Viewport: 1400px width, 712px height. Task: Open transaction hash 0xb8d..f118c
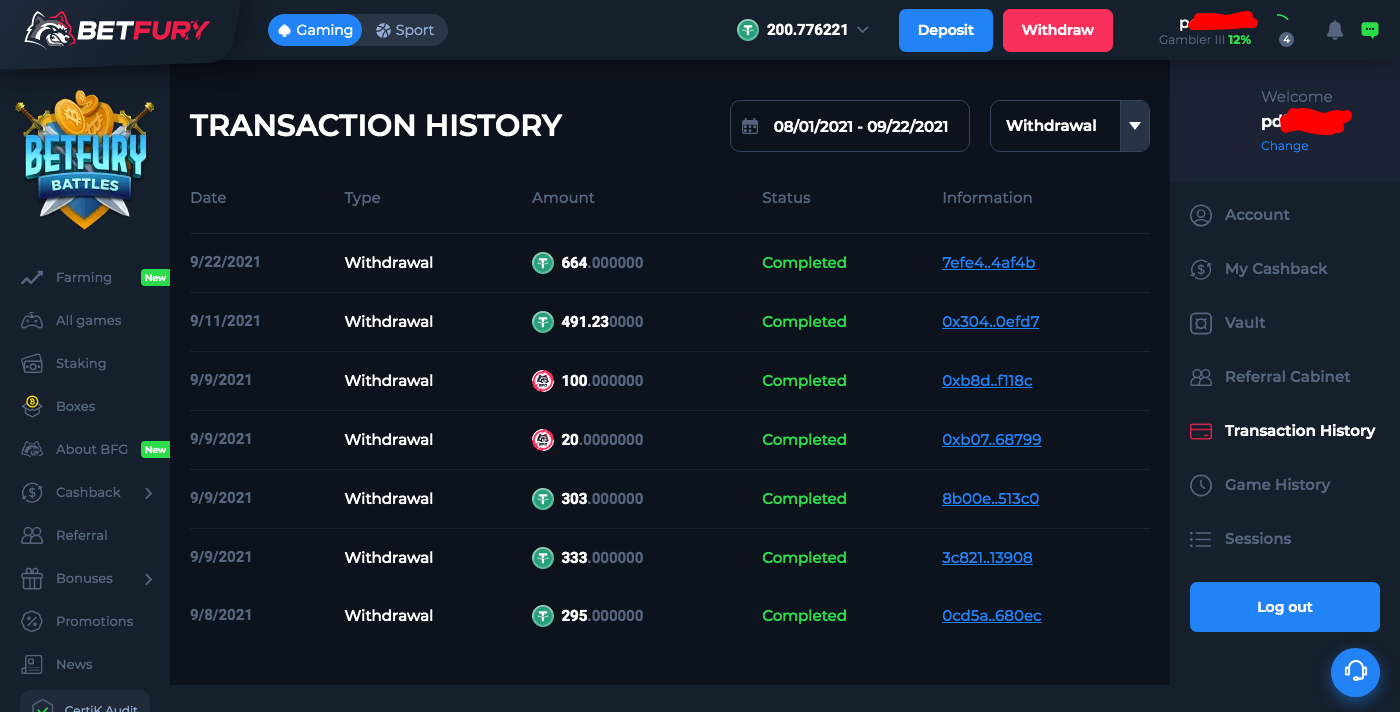click(x=987, y=381)
